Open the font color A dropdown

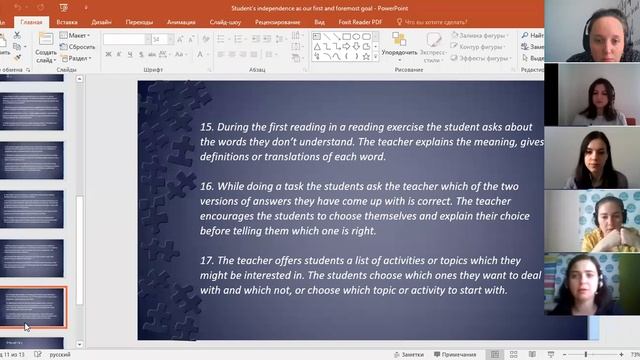[202, 54]
